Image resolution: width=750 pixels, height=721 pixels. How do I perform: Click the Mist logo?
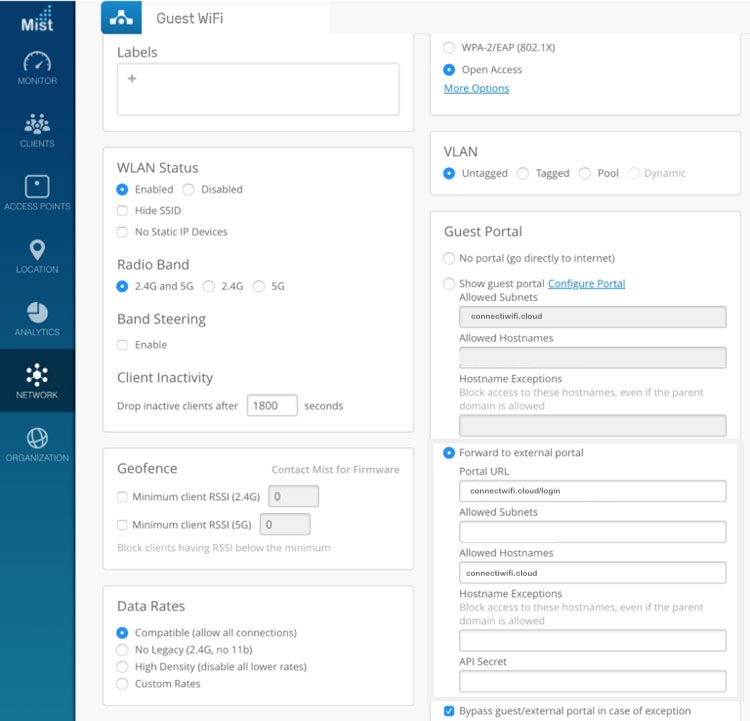click(37, 17)
